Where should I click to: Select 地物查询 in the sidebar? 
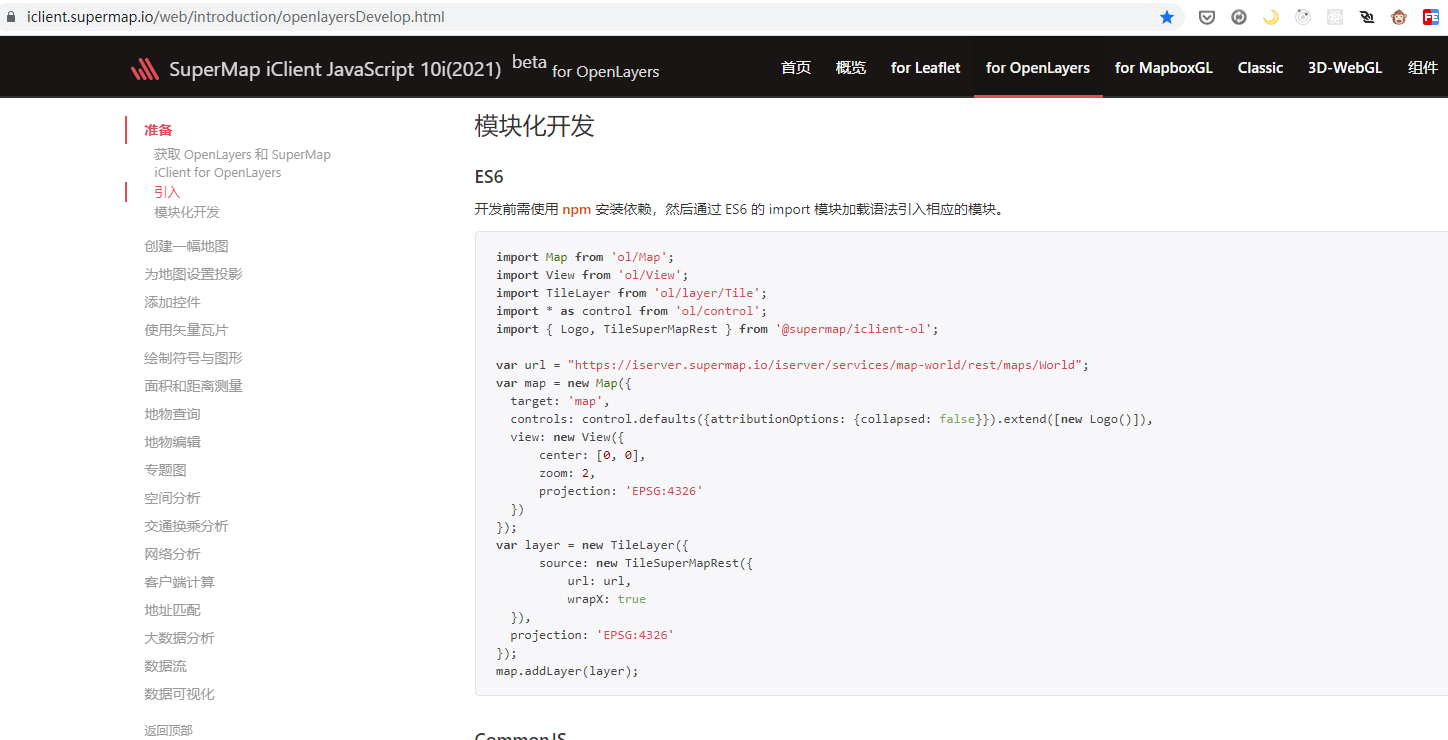172,414
